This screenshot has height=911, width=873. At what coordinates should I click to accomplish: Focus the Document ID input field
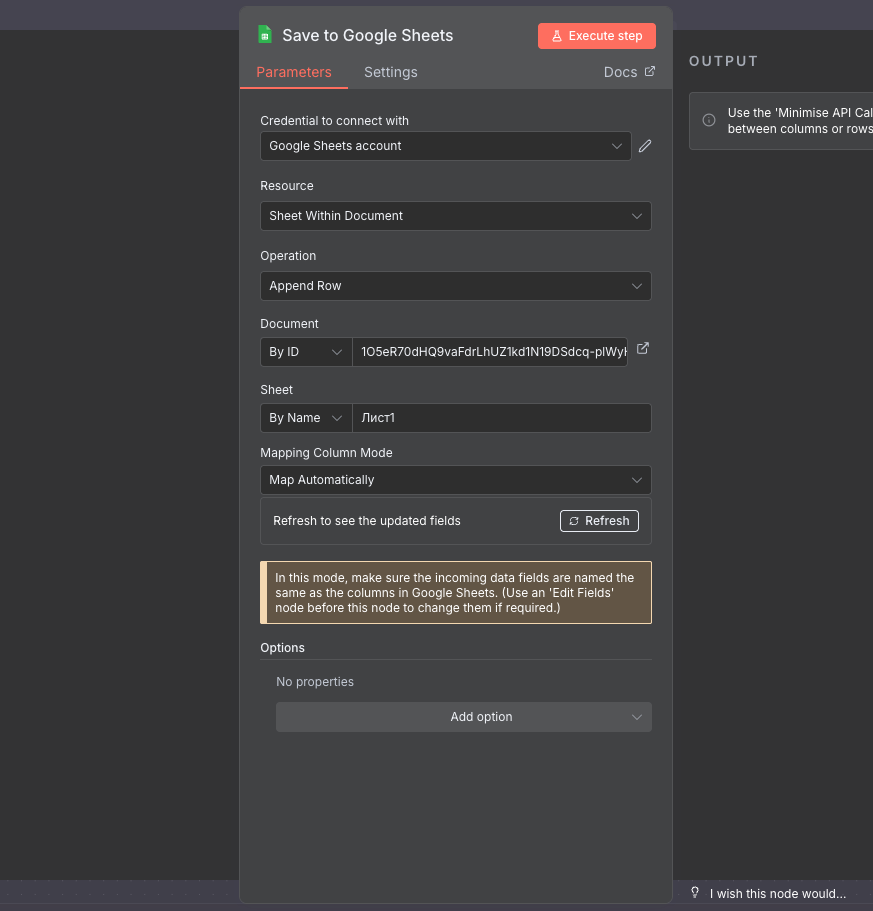pyautogui.click(x=490, y=352)
